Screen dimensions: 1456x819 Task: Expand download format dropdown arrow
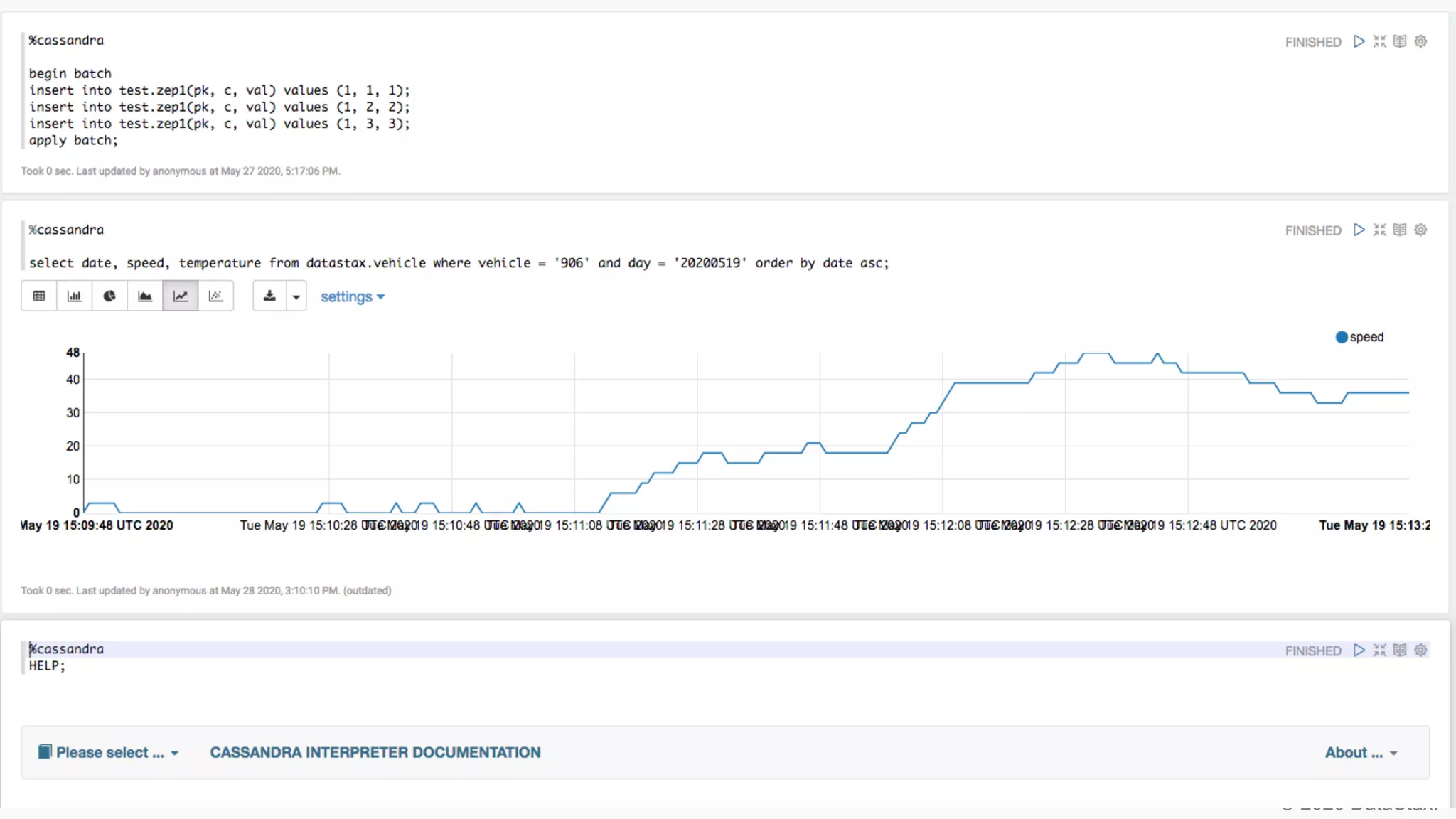296,296
